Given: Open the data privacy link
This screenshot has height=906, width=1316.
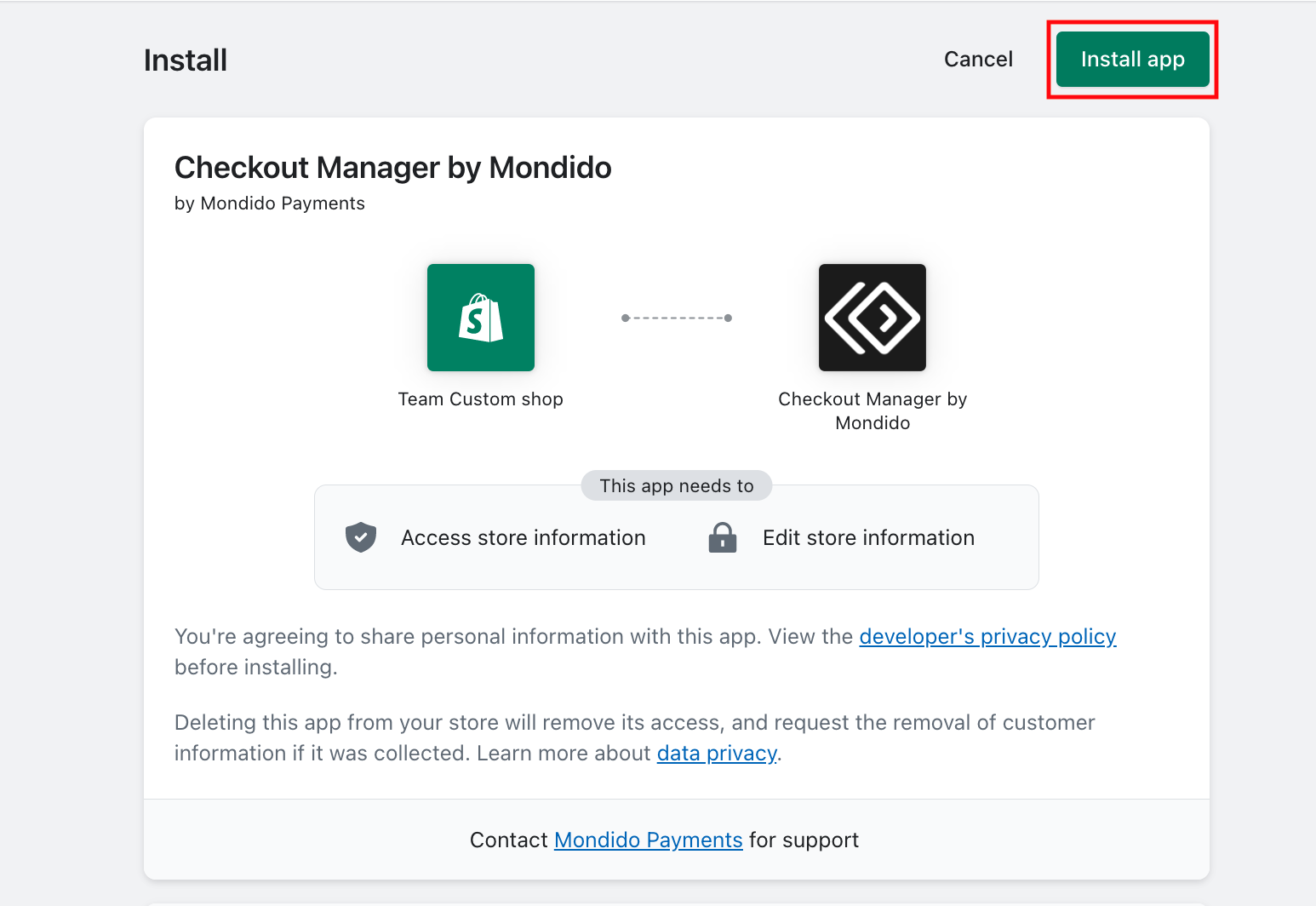Looking at the screenshot, I should tap(717, 754).
